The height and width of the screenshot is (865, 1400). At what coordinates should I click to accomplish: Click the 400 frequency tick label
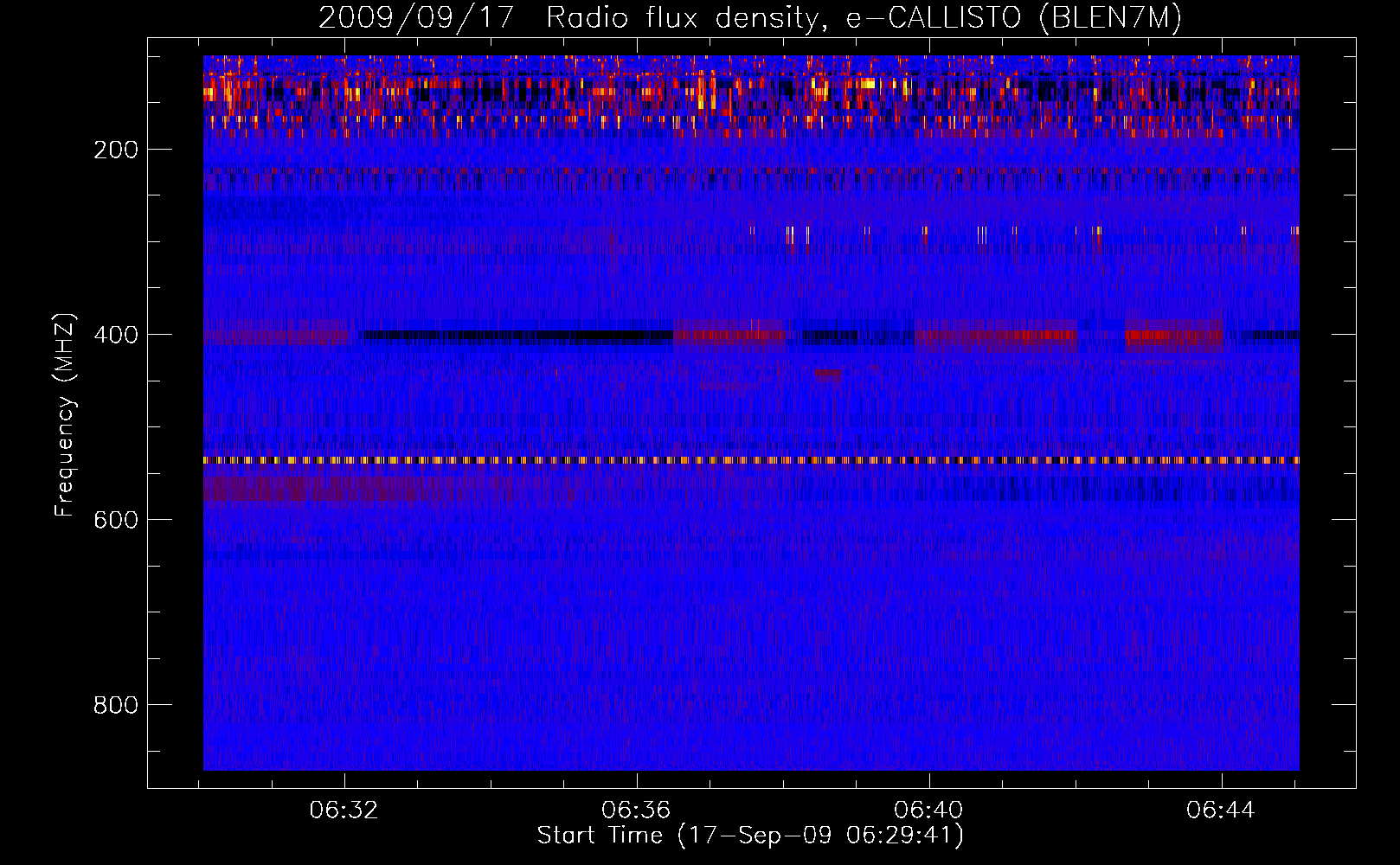tap(116, 335)
